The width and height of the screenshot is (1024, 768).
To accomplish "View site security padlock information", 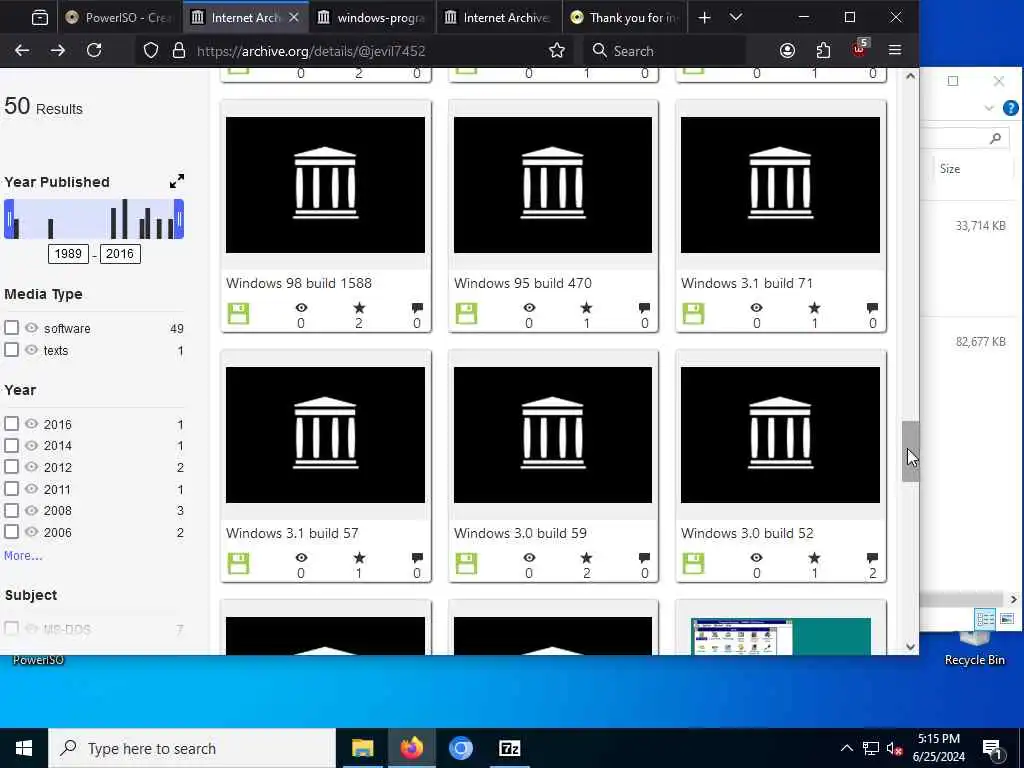I will (x=178, y=50).
